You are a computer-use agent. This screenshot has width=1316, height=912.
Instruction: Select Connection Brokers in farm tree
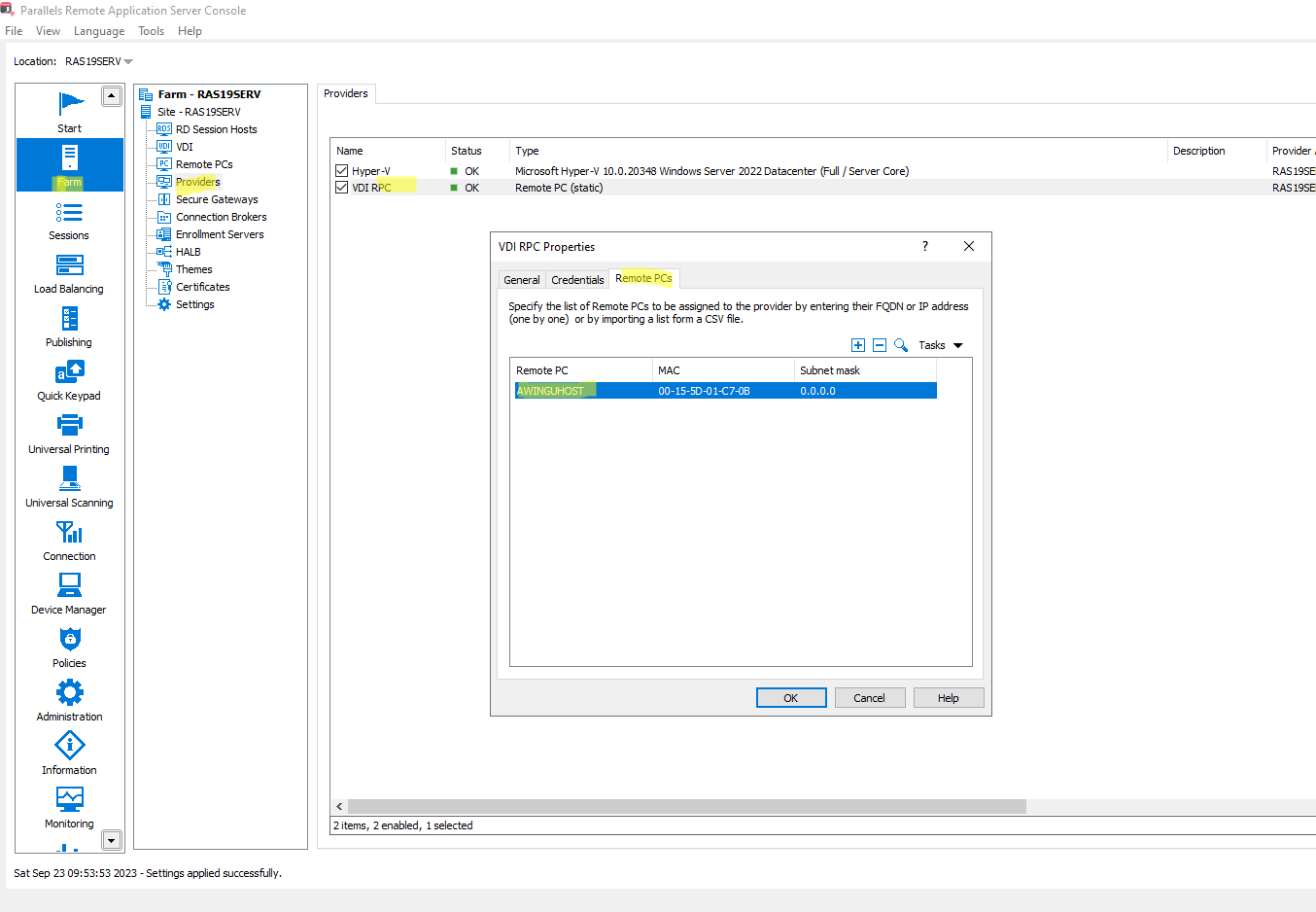tap(221, 217)
